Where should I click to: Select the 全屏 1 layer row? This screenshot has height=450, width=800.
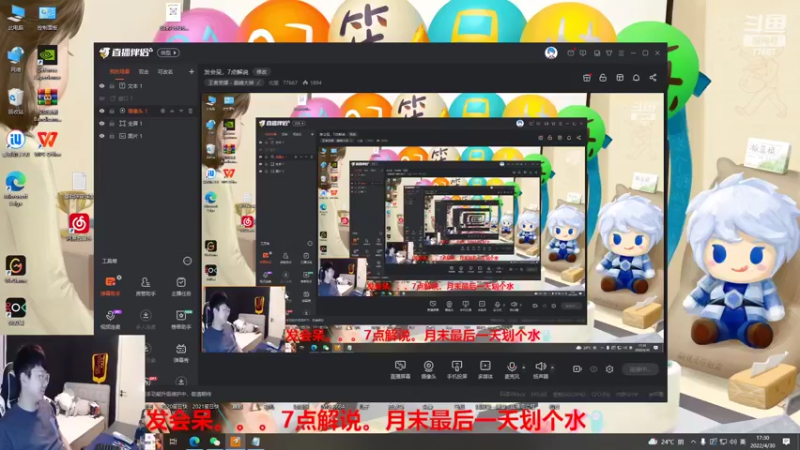[146, 123]
